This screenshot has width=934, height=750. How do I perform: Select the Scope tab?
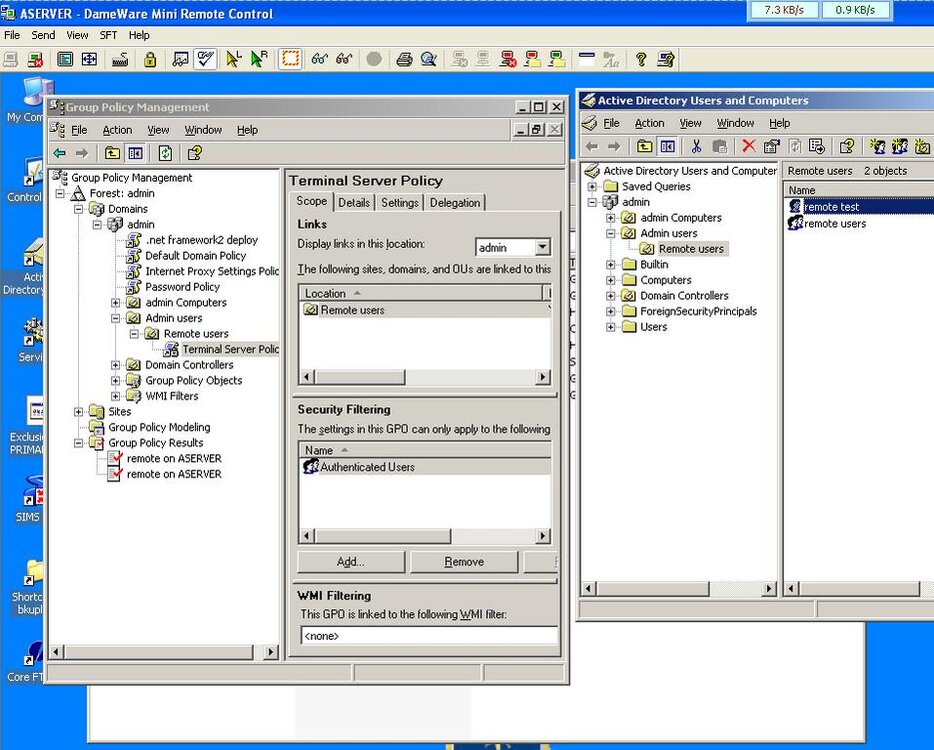[312, 201]
